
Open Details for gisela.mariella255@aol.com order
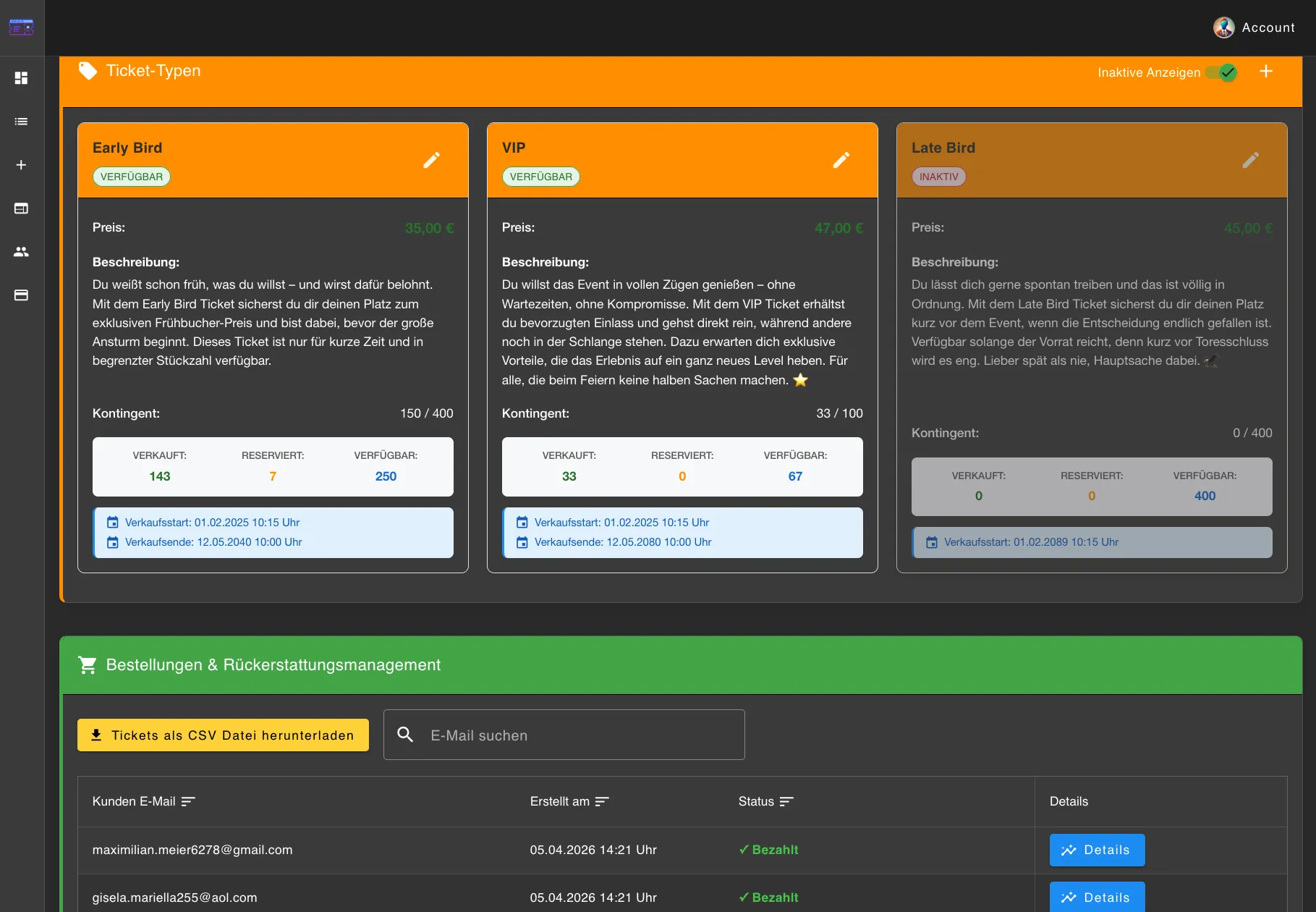coord(1097,898)
